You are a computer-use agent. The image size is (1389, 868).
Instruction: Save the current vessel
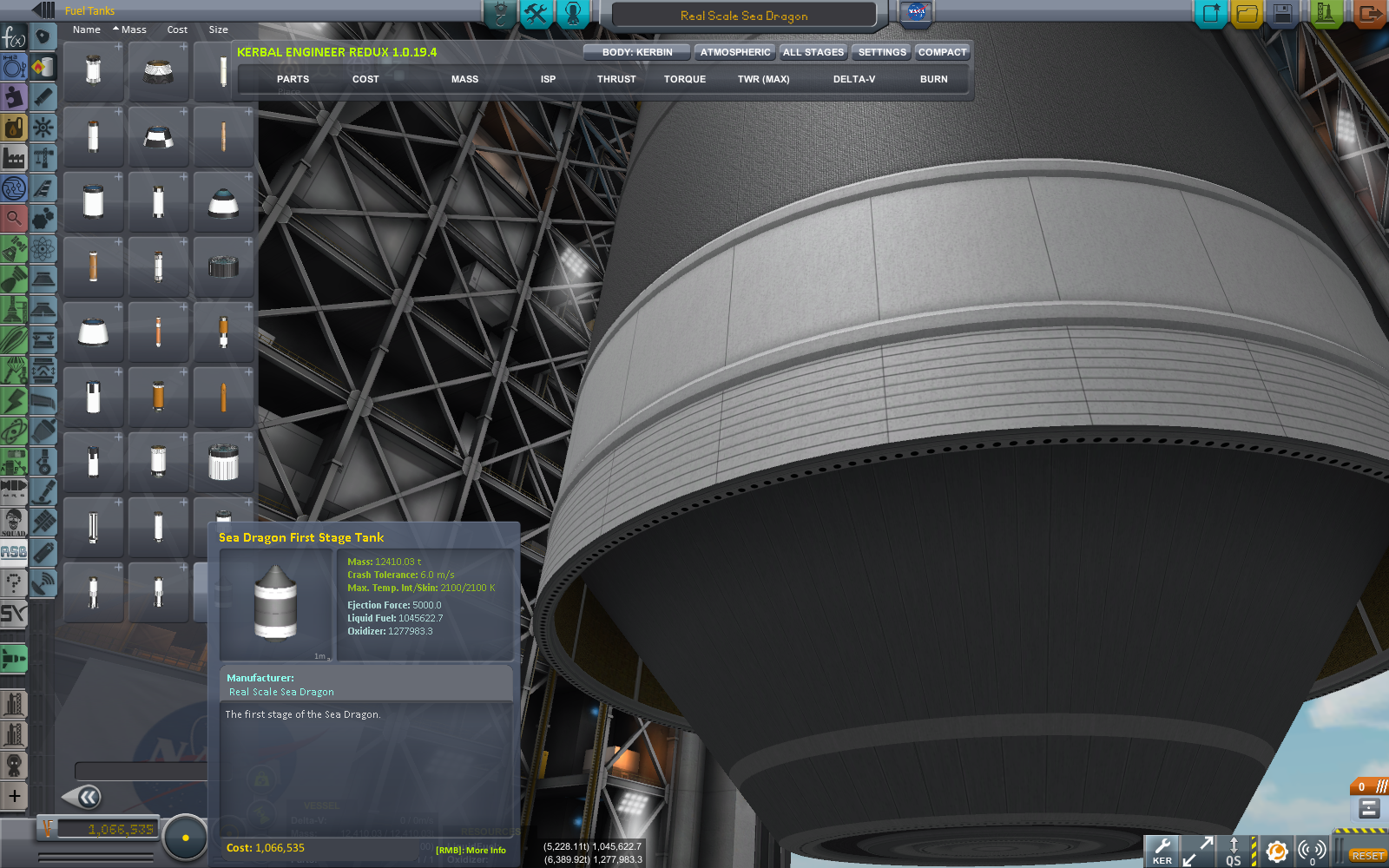(x=1283, y=14)
